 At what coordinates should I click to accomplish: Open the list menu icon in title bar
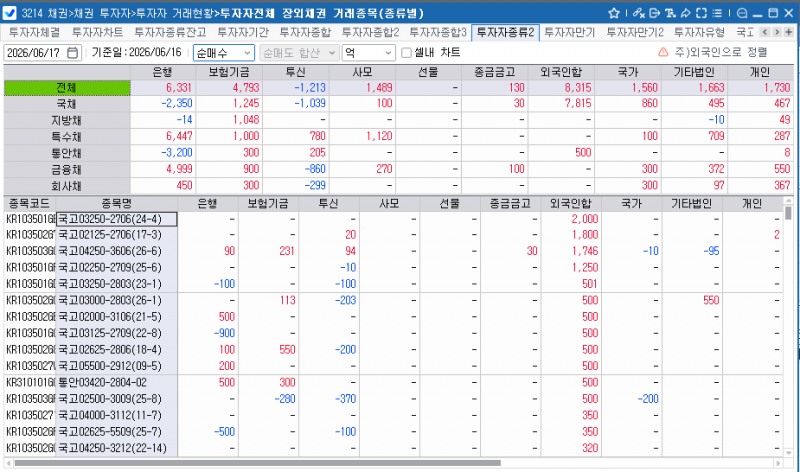(717, 13)
